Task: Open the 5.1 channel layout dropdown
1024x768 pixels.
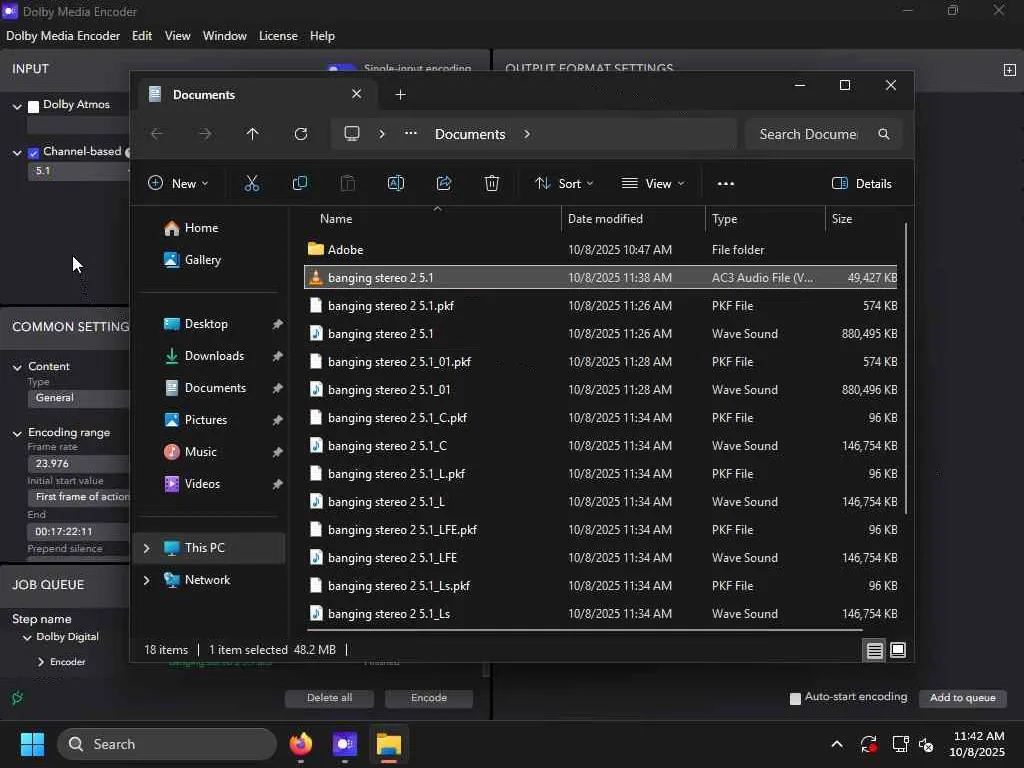Action: click(x=78, y=171)
